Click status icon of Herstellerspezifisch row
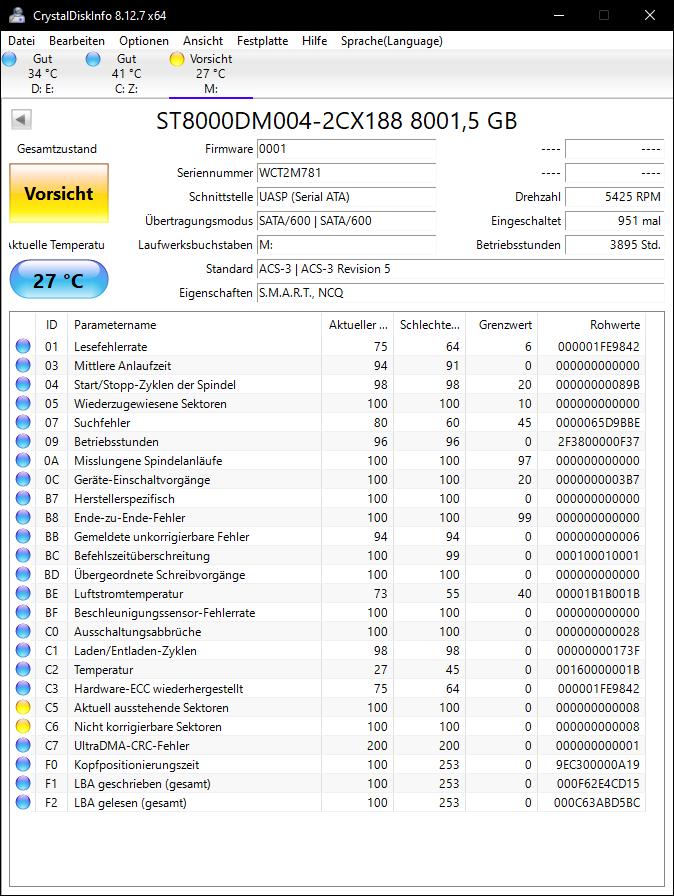 [23, 498]
